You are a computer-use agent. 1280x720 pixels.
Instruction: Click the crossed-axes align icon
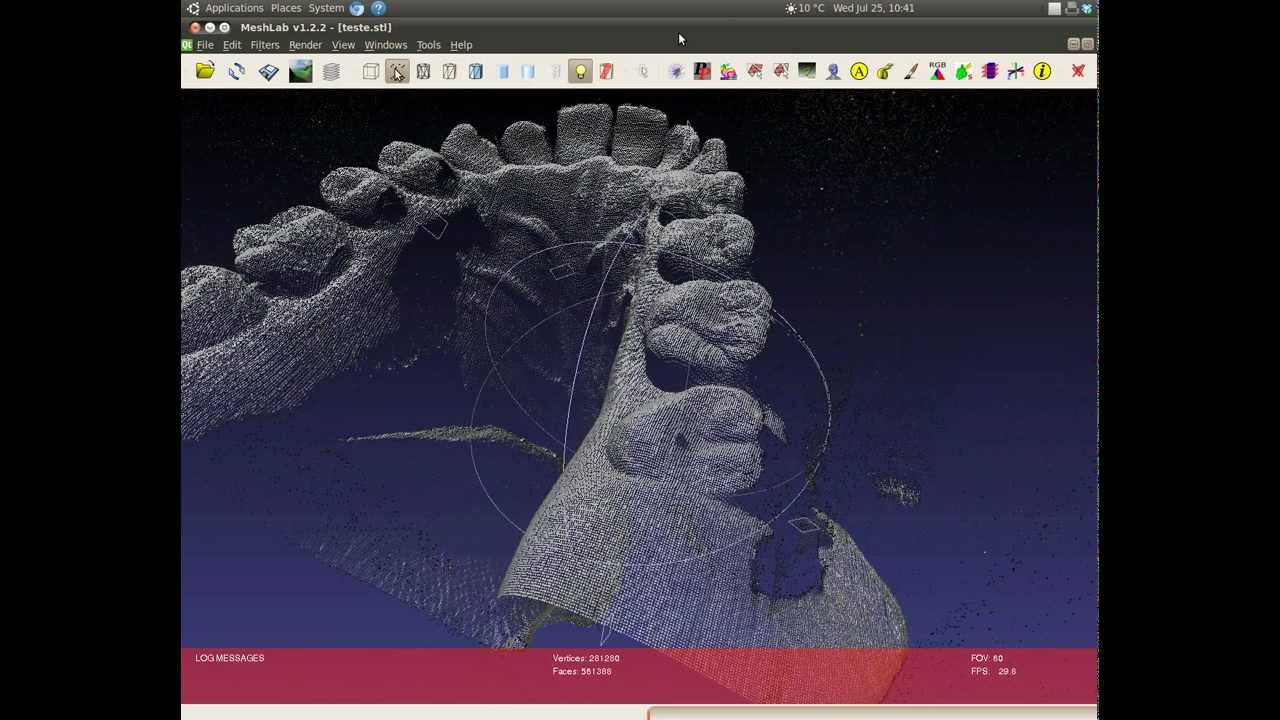pos(1015,71)
